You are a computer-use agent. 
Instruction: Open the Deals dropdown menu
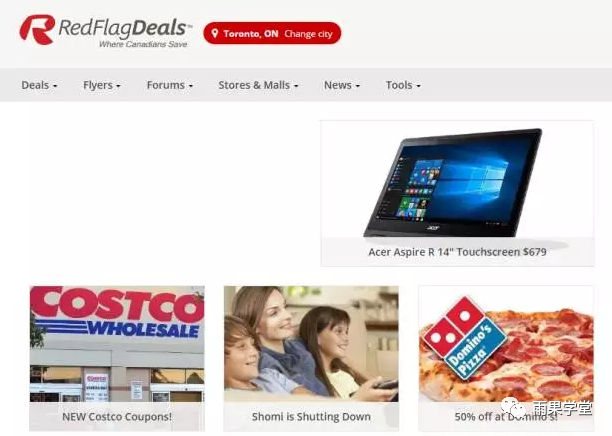39,85
